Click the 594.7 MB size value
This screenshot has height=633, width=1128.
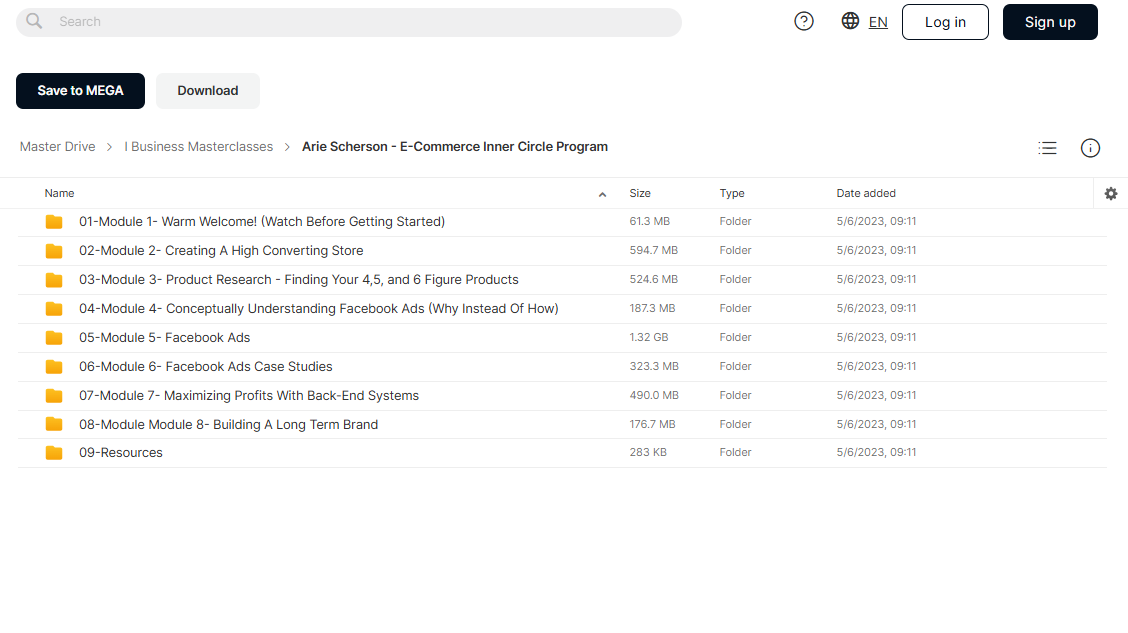click(x=653, y=250)
